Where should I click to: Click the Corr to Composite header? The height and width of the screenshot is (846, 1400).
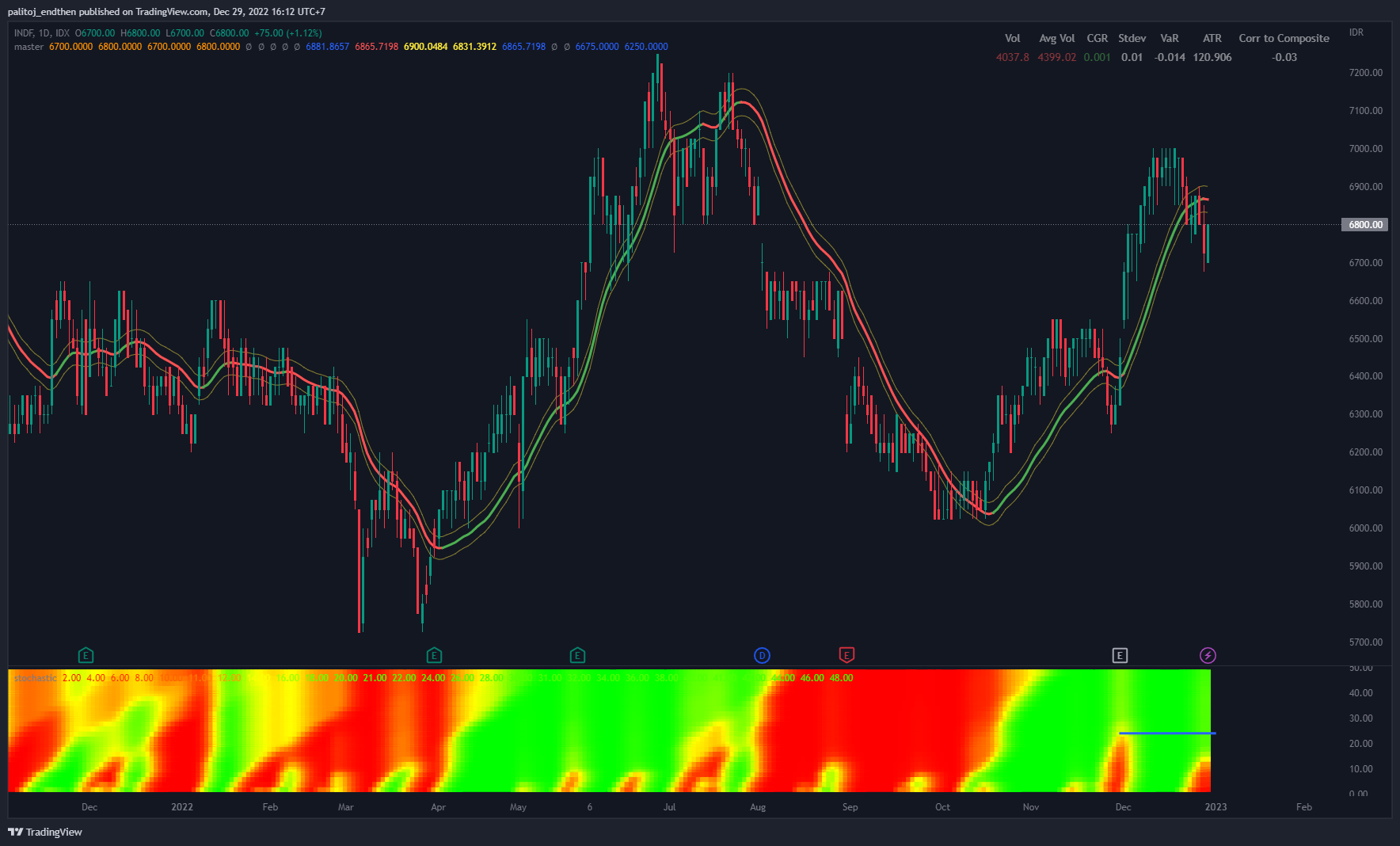(1284, 38)
